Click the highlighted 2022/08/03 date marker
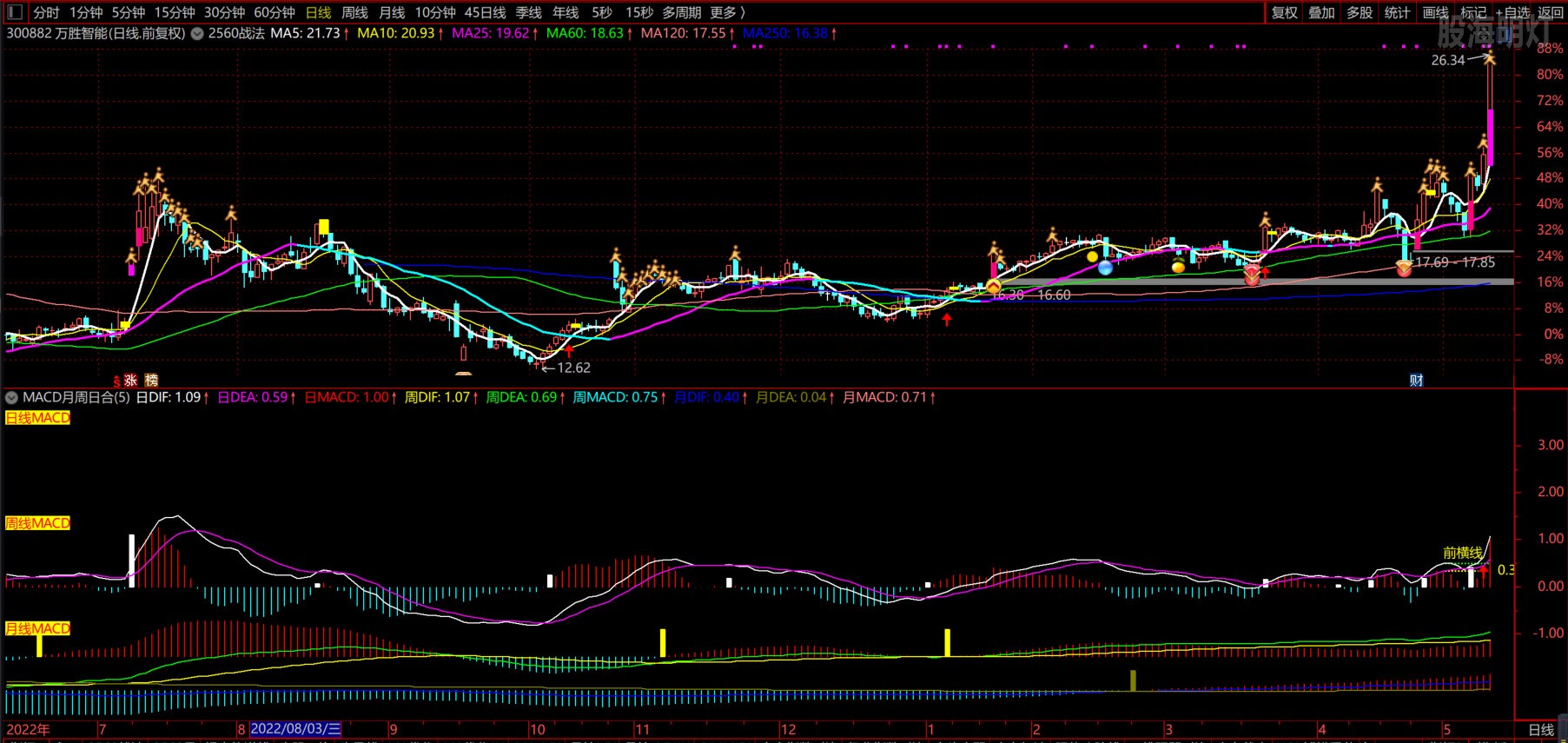 (x=295, y=728)
